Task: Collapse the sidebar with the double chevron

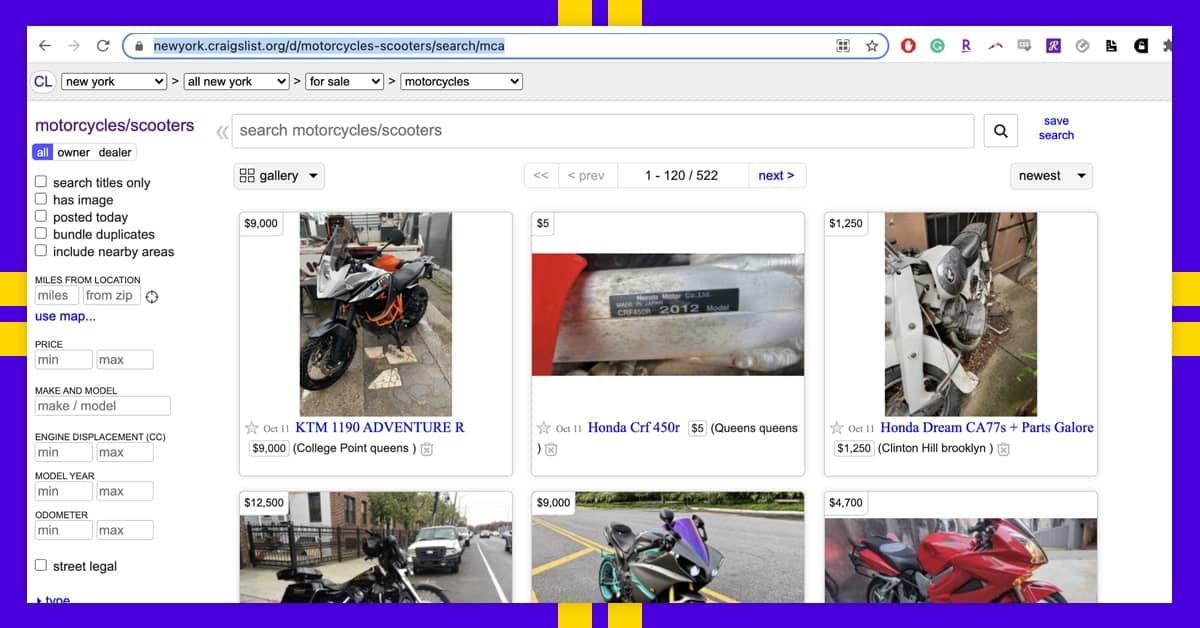Action: (x=222, y=131)
